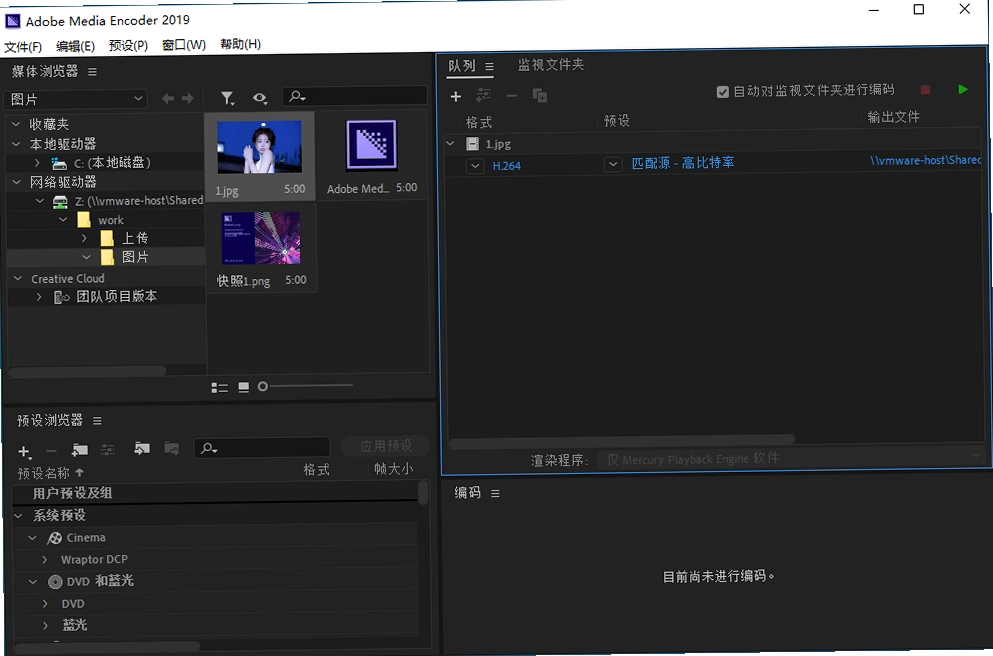Expand the 蓝光 preset group
Viewport: 993px width, 656px height.
click(x=45, y=626)
